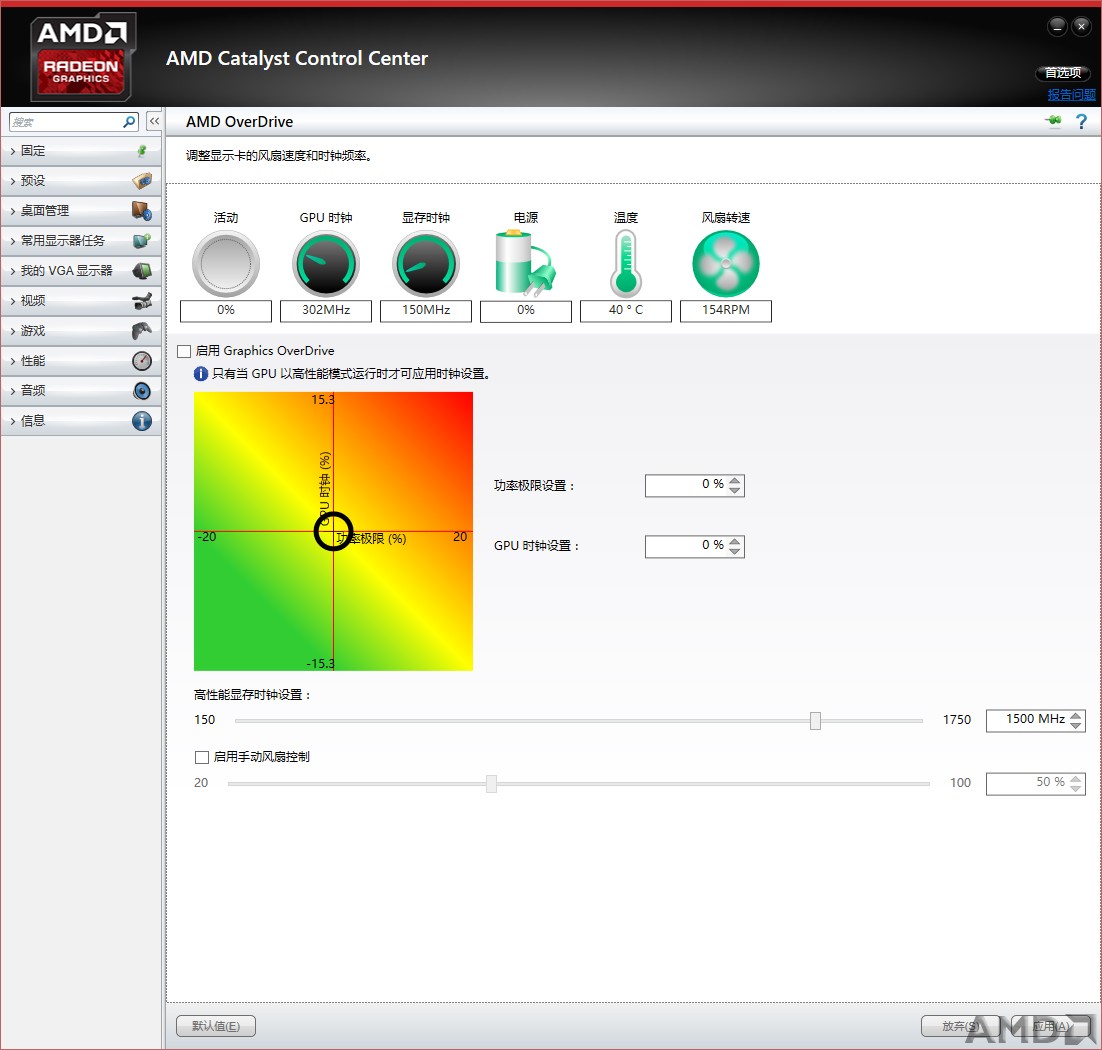Click the magnifier icon in the search box
This screenshot has height=1050, width=1102.
click(129, 122)
